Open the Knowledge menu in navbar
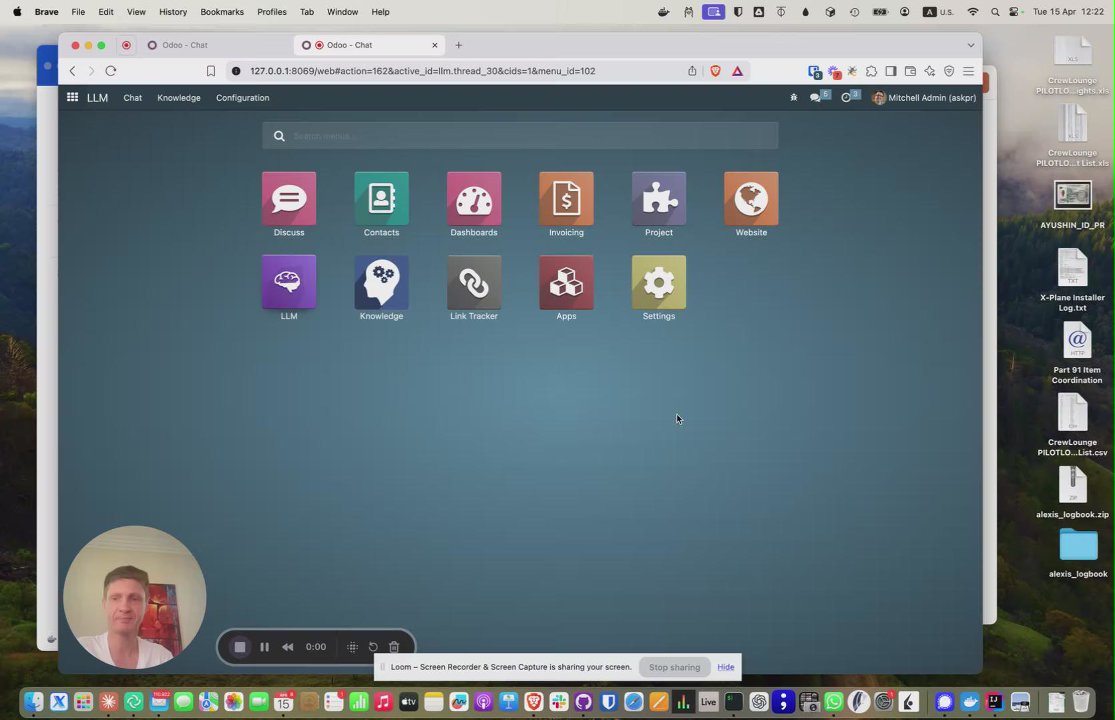Viewport: 1115px width, 720px height. tap(178, 97)
